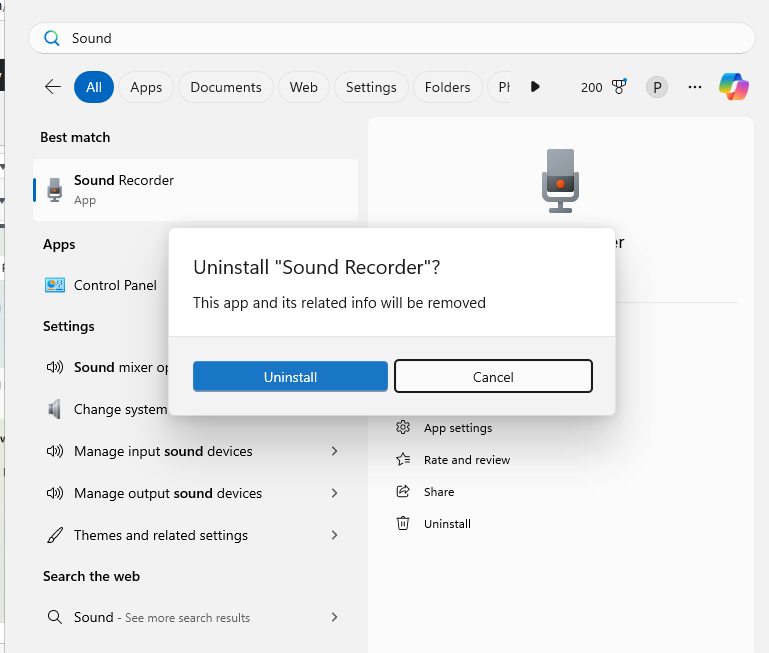769x653 pixels.
Task: Expand the Themes and related settings chevron
Action: pyautogui.click(x=334, y=535)
